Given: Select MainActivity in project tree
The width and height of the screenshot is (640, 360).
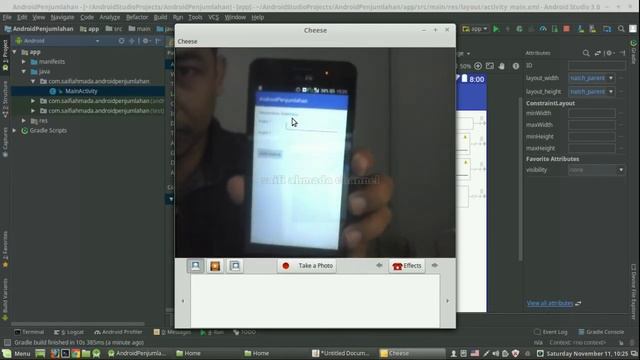Looking at the screenshot, I should pos(81,91).
